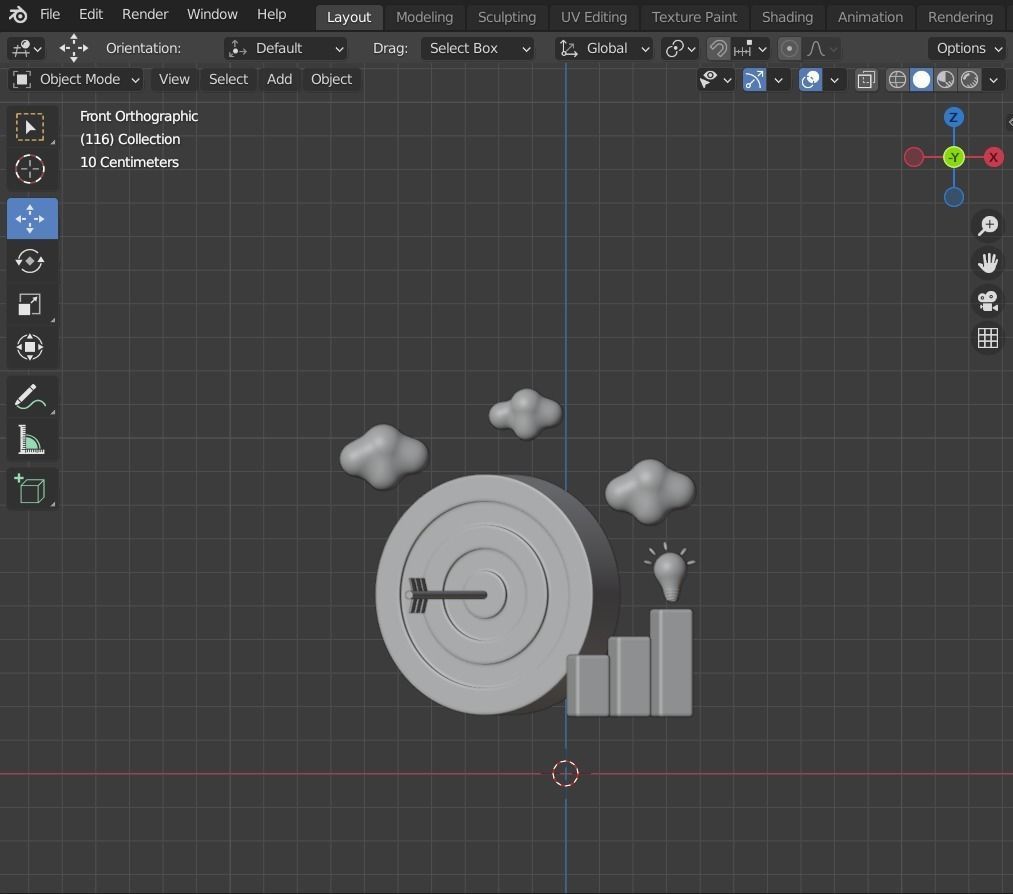The image size is (1013, 894).
Task: Activate the 3D Cursor tool
Action: point(30,169)
